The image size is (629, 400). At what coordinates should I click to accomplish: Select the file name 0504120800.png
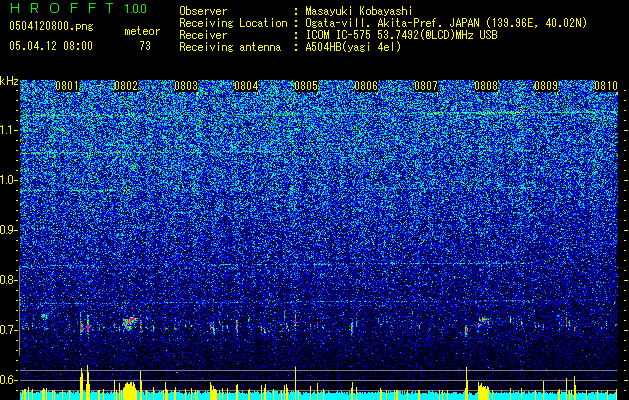(51, 27)
